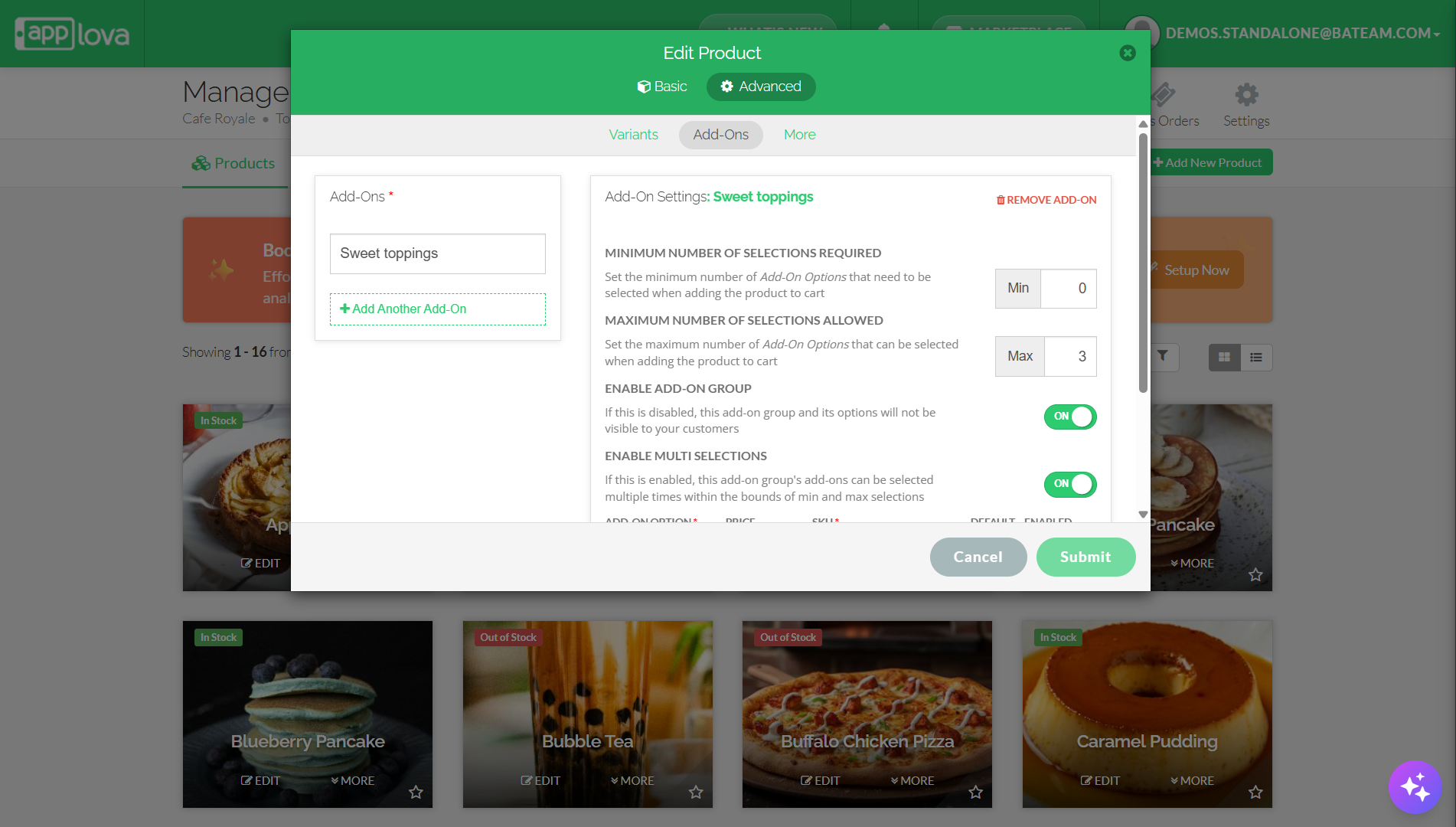Switch to the Advanced product tab
The image size is (1456, 827).
point(761,87)
